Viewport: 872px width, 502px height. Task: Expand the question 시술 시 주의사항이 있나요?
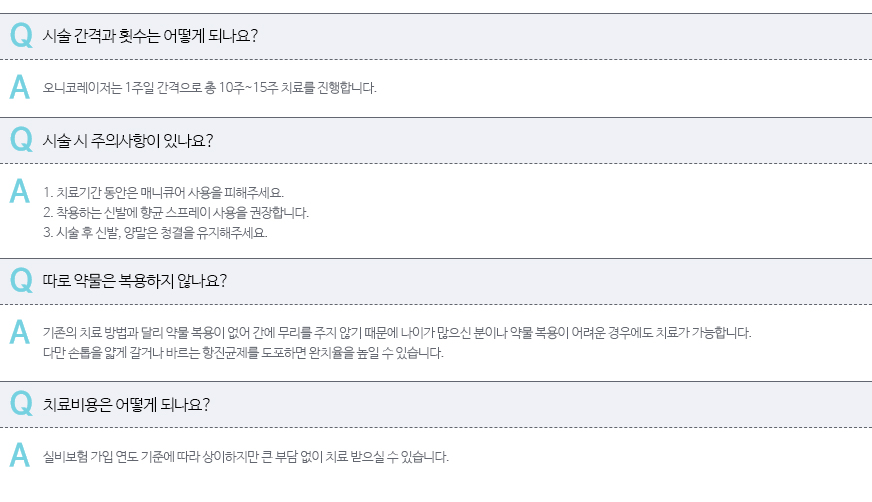click(128, 140)
